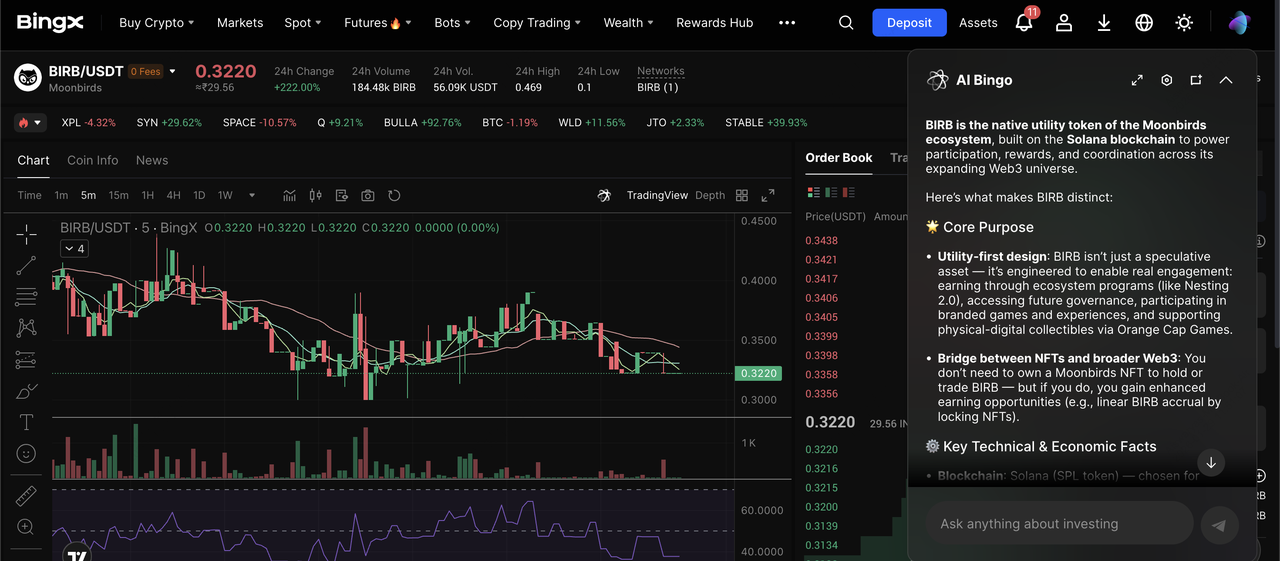
Task: Open the Rewards Hub menu item
Action: point(714,22)
